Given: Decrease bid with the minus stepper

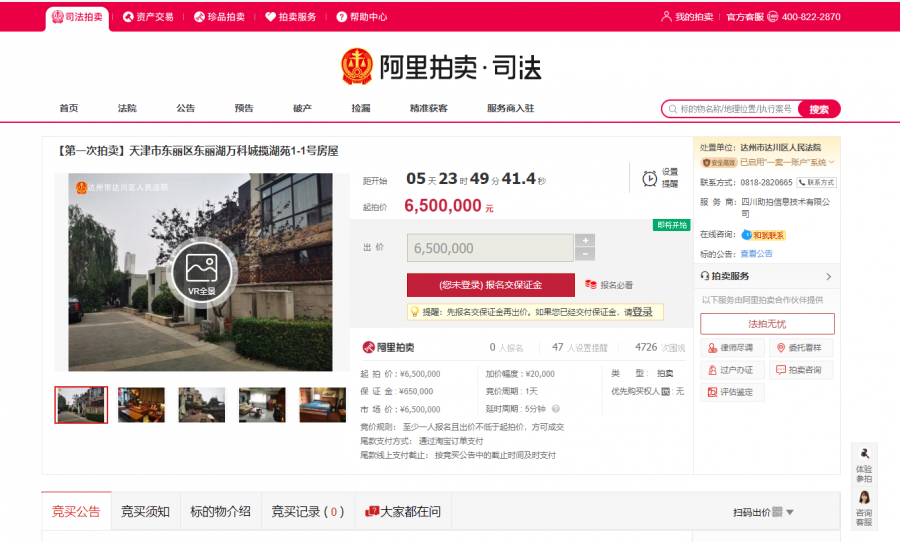Looking at the screenshot, I should click(x=585, y=254).
